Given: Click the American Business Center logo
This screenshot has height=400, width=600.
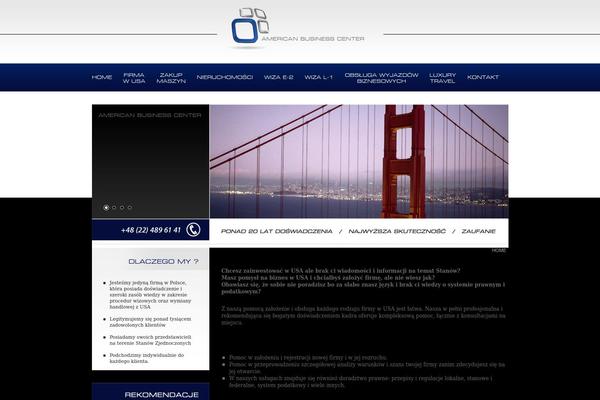Looking at the screenshot, I should pos(297,28).
